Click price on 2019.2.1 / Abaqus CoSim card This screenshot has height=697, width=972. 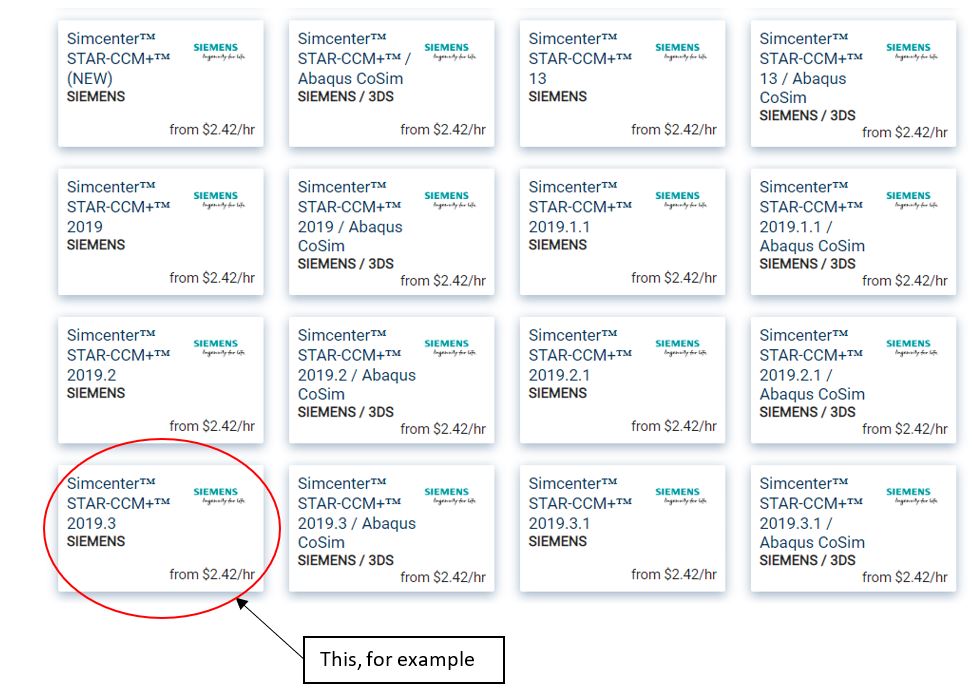click(x=905, y=429)
